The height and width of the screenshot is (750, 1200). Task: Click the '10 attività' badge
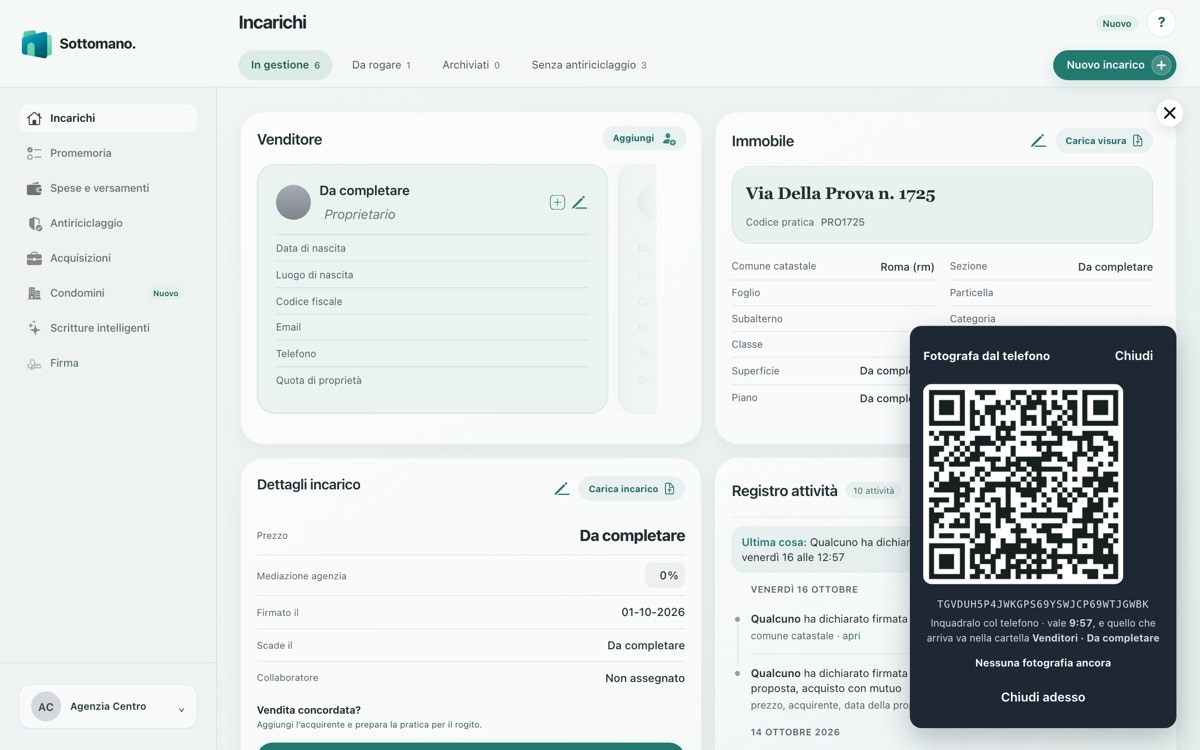[x=873, y=491]
